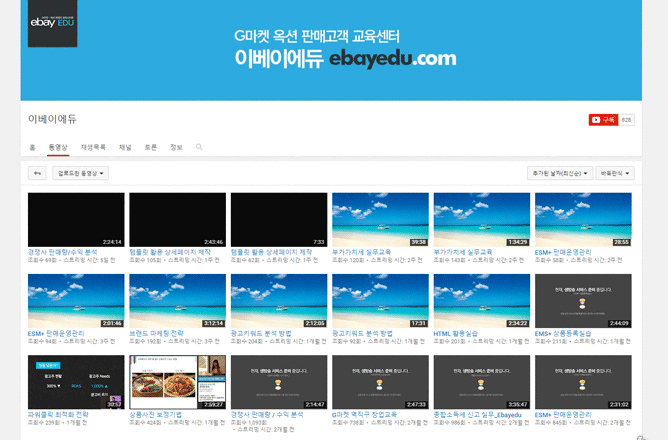Open the '파워클릭 최적화 전략' video title
The width and height of the screenshot is (668, 440).
coord(58,414)
